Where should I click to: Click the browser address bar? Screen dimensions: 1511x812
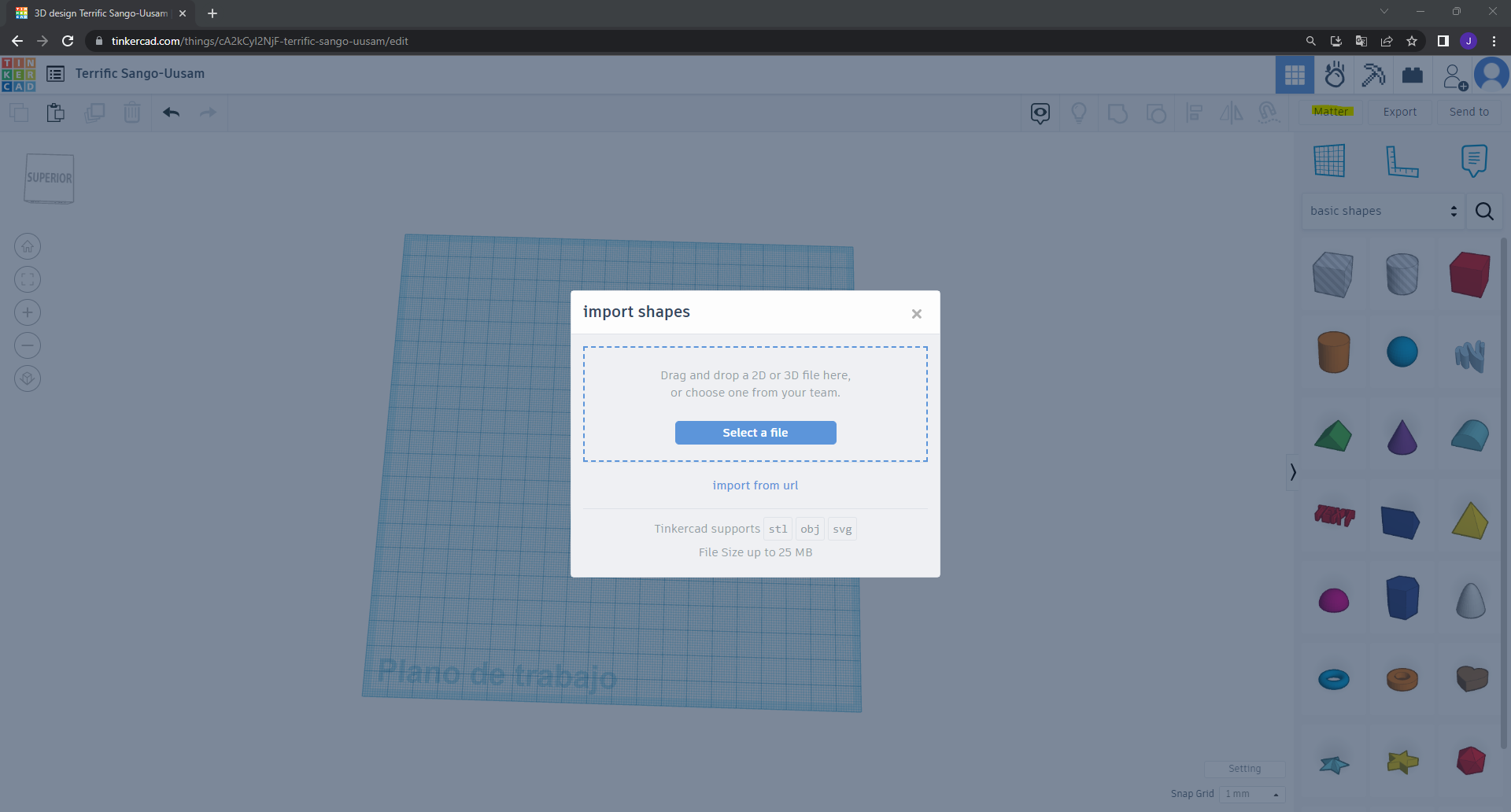(x=693, y=41)
